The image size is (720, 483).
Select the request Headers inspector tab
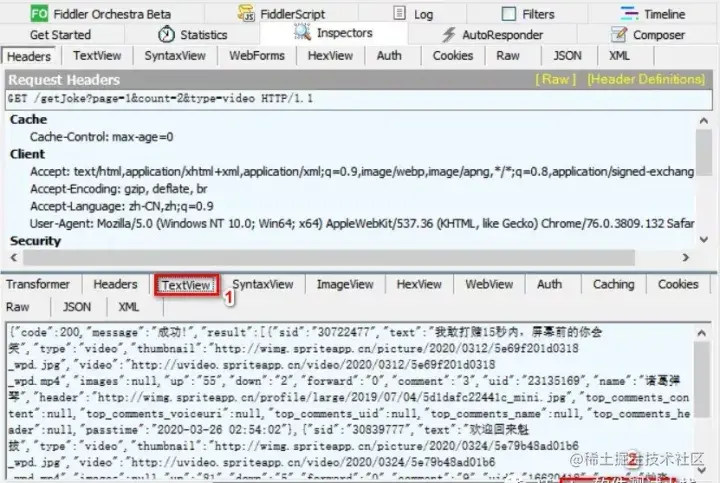tap(29, 56)
